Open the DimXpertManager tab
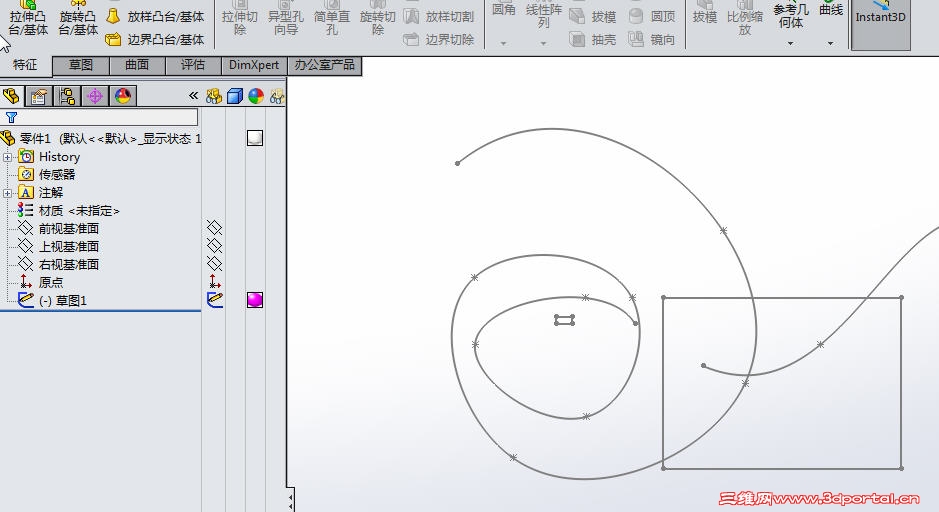 click(x=95, y=96)
